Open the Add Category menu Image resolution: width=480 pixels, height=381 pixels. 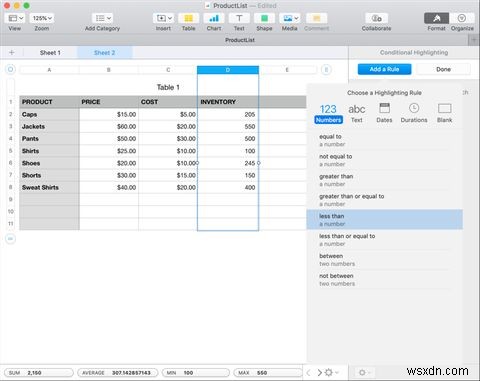102,18
